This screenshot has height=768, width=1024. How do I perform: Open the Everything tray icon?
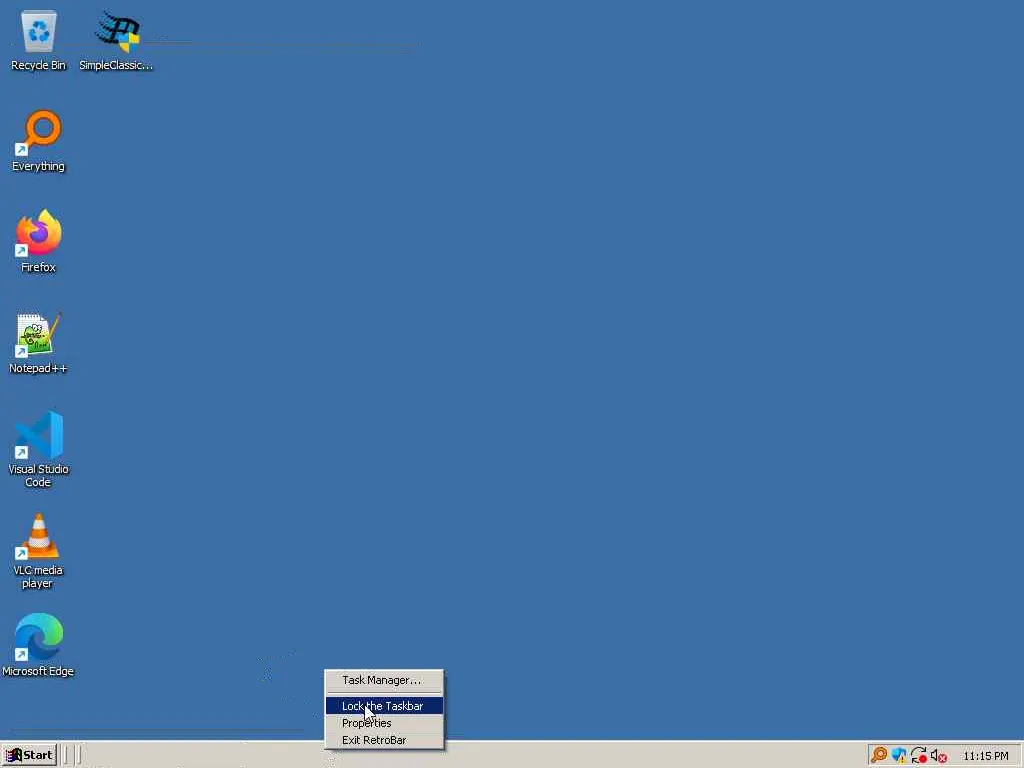(x=879, y=756)
